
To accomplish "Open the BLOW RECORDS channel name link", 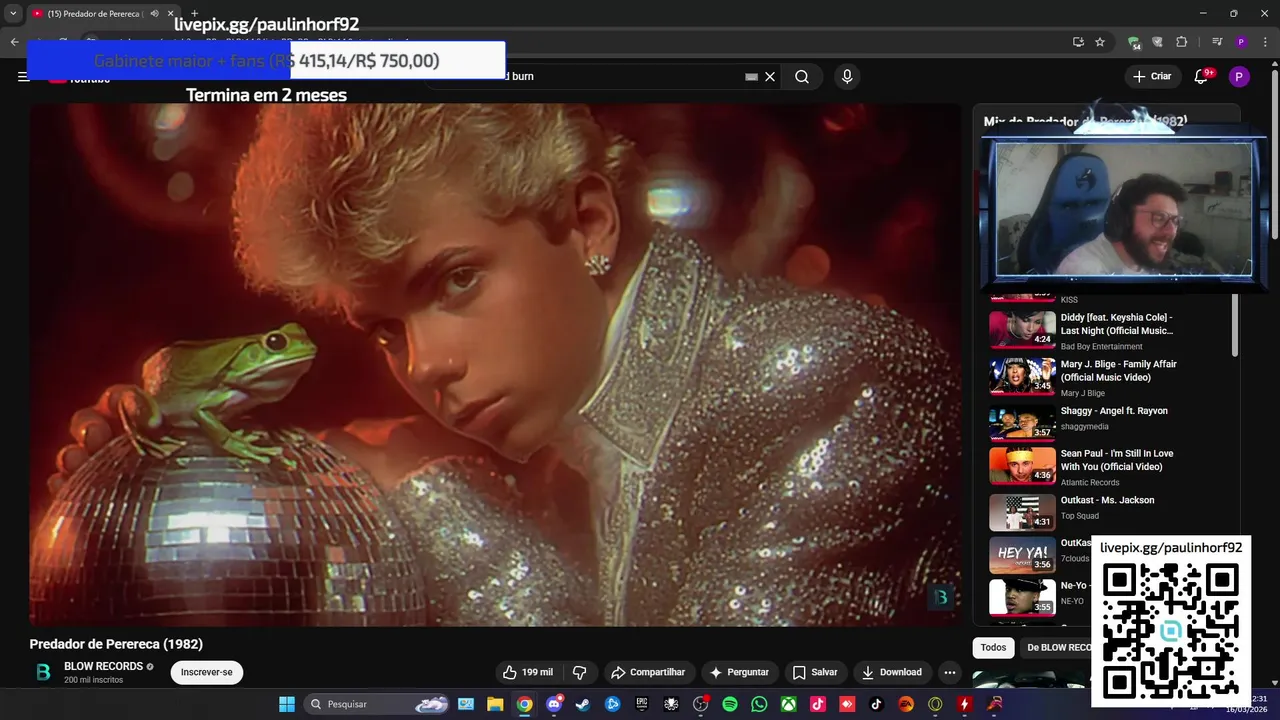I will 104,666.
